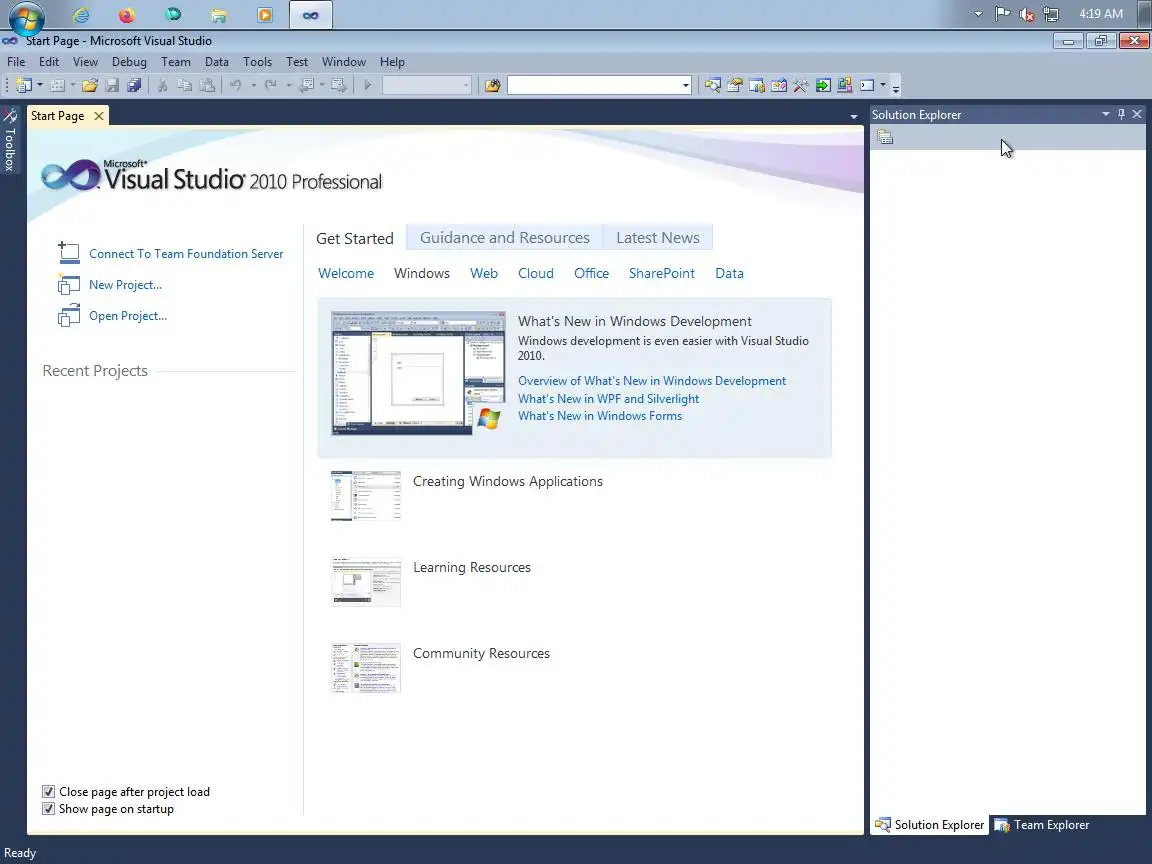Open the Help menu
The height and width of the screenshot is (864, 1152).
click(x=392, y=62)
